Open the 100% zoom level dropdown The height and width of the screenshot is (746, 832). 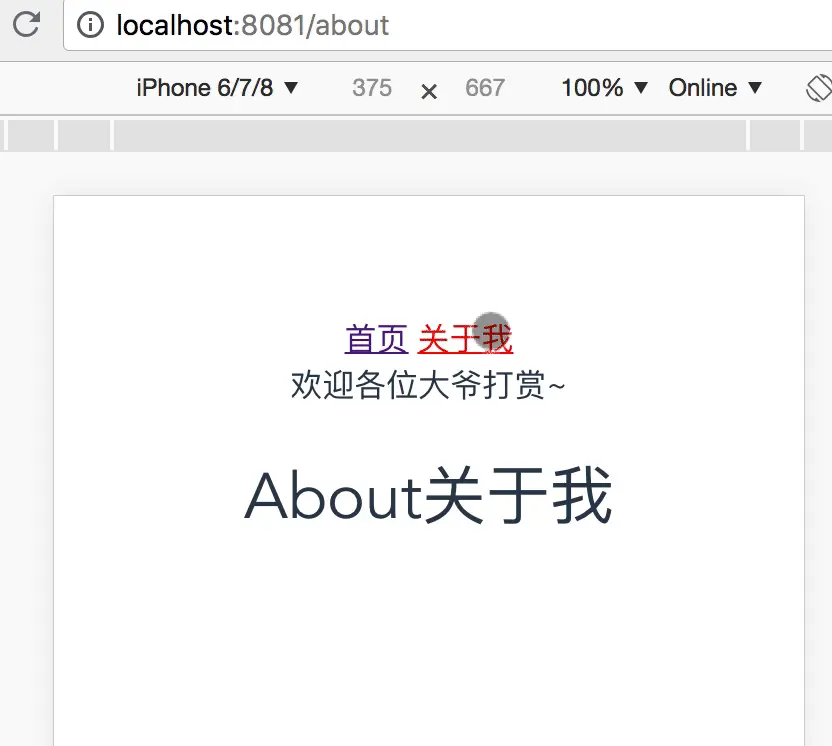604,87
